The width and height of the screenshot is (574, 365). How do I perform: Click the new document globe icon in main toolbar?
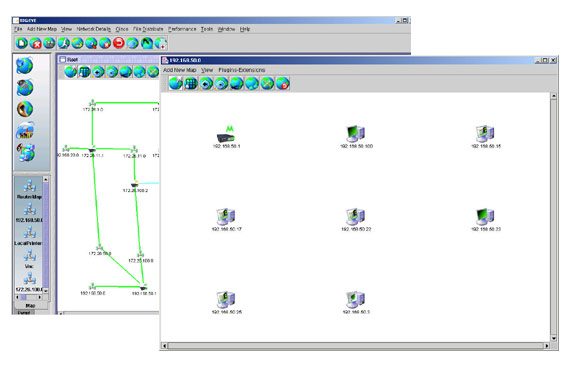coord(22,43)
